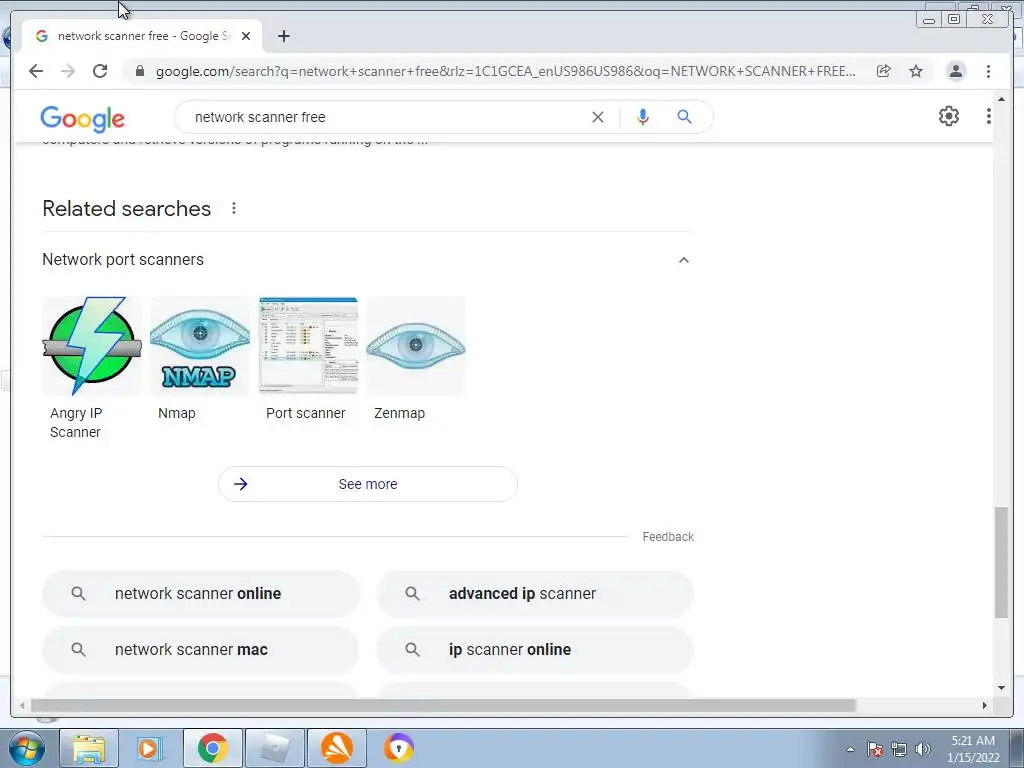The width and height of the screenshot is (1024, 768).
Task: Open the Google apps dots menu
Action: click(x=989, y=116)
